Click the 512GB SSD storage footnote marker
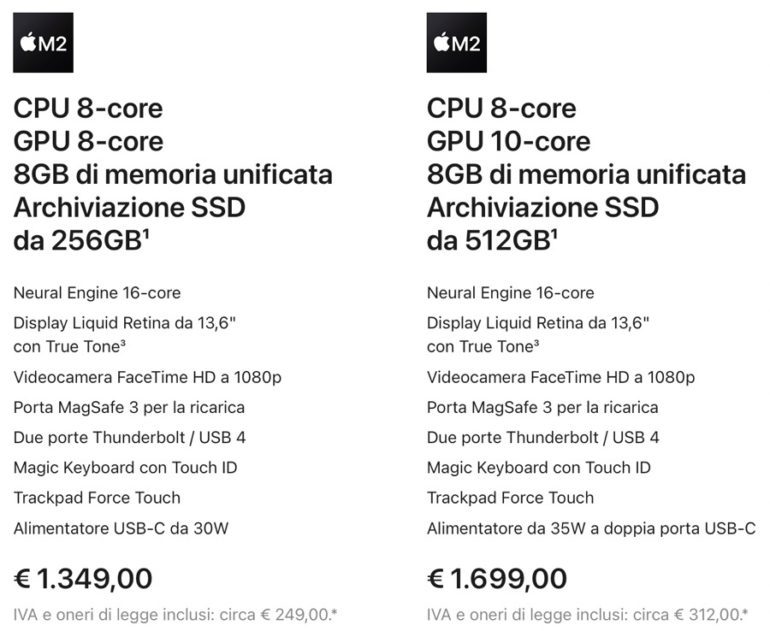 tap(554, 235)
